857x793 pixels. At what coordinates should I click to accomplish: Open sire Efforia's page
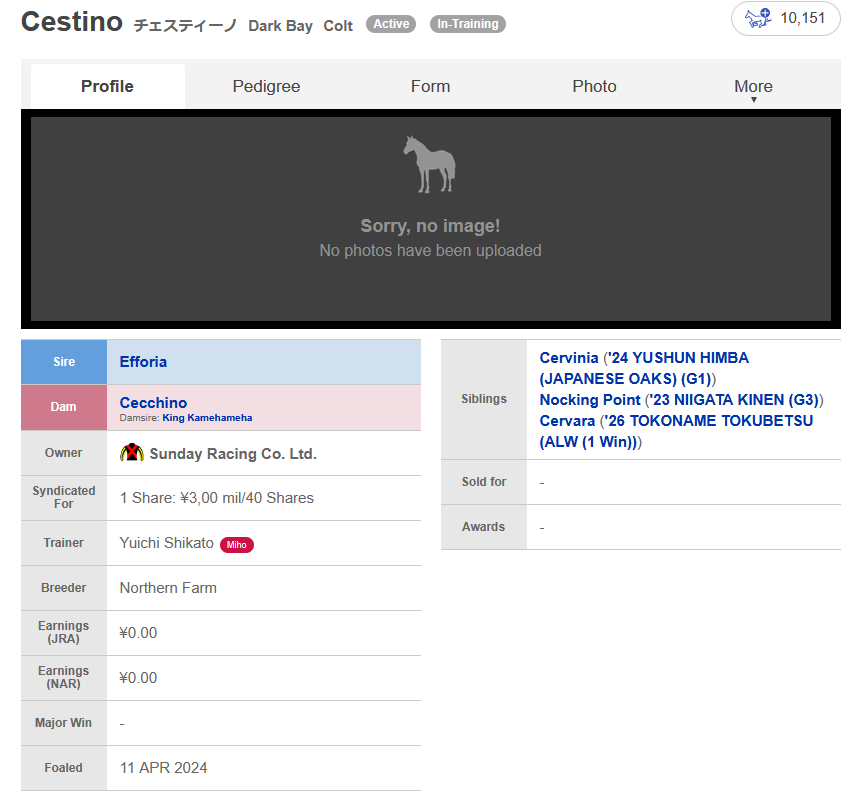pyautogui.click(x=143, y=362)
